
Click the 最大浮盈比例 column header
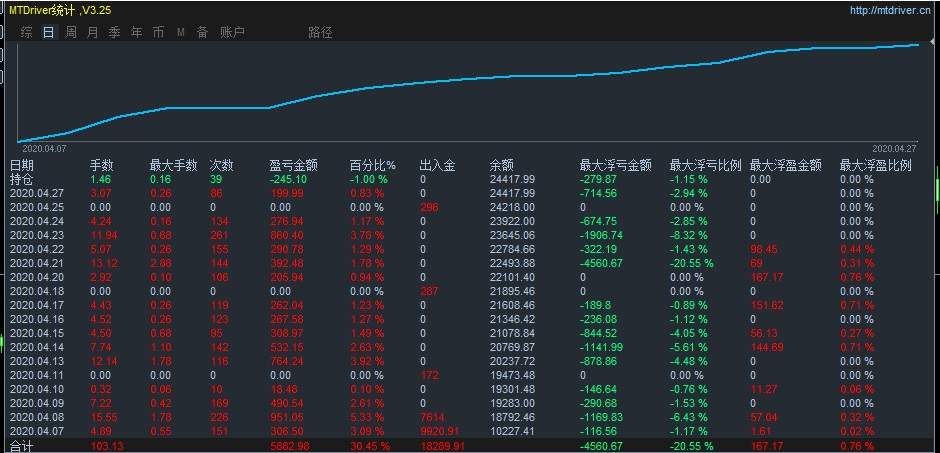click(876, 165)
